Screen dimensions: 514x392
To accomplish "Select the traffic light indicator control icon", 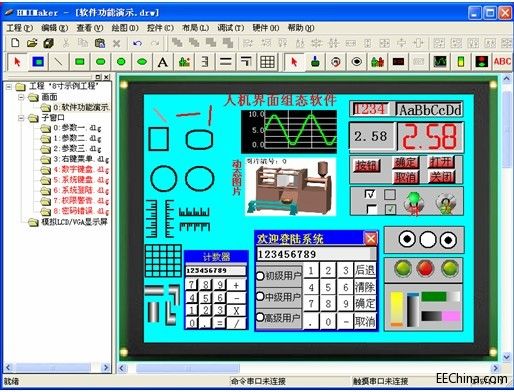I will [x=481, y=62].
